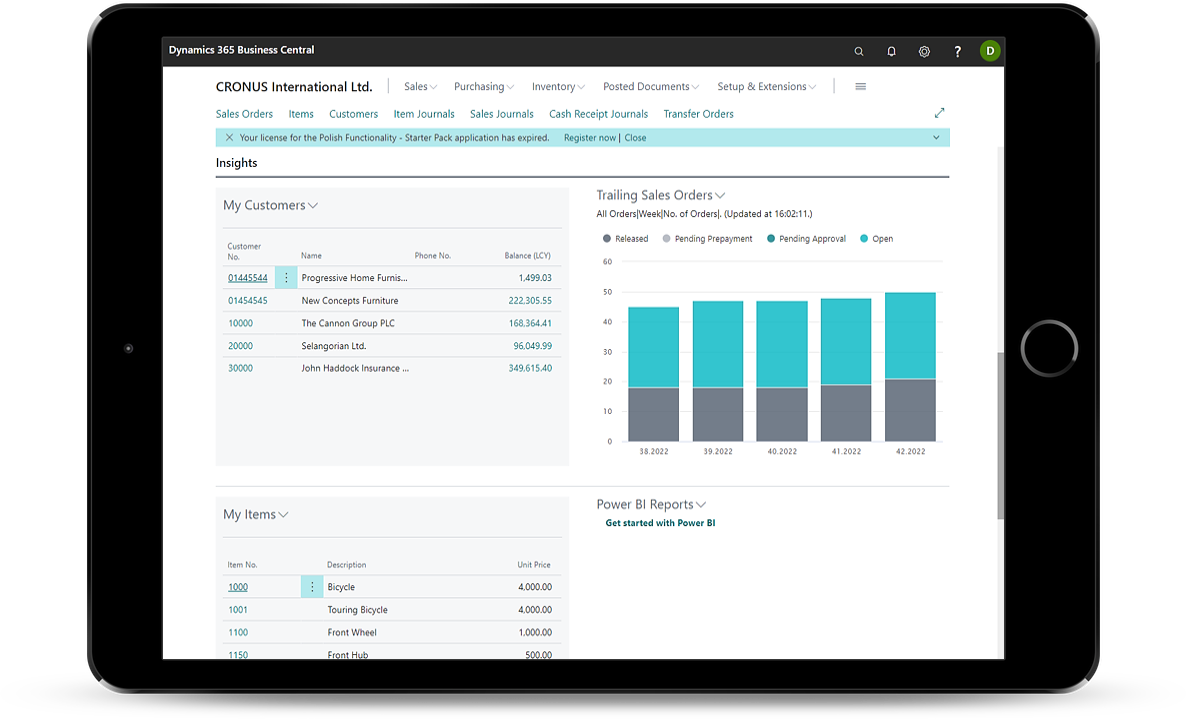Viewport: 1186px width, 719px height.
Task: Click the expand page arrows icon
Action: (939, 113)
